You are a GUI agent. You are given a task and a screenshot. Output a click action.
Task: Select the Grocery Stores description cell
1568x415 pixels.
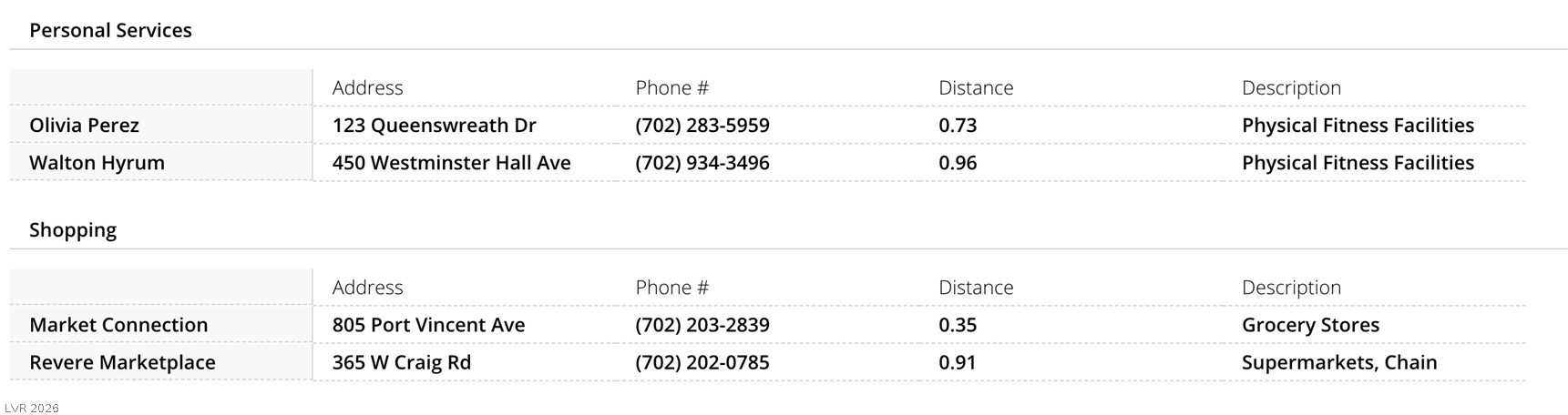[x=1310, y=325]
